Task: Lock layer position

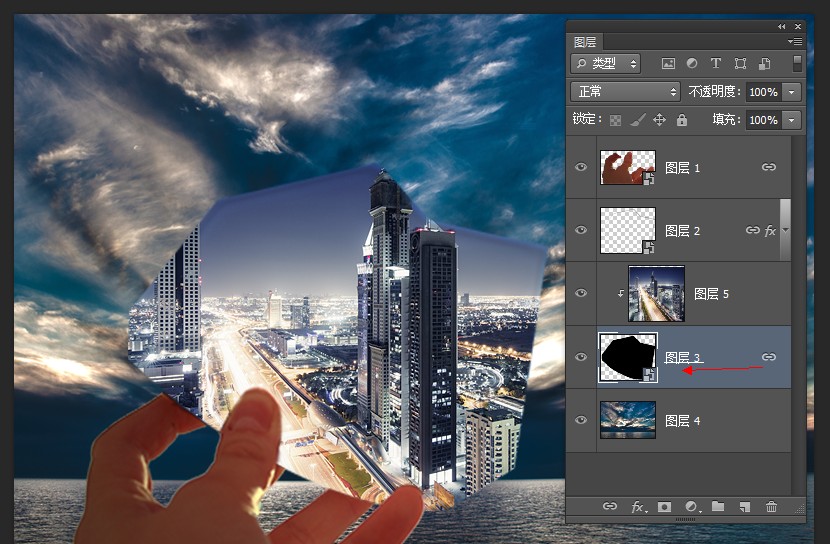Action: coord(660,120)
